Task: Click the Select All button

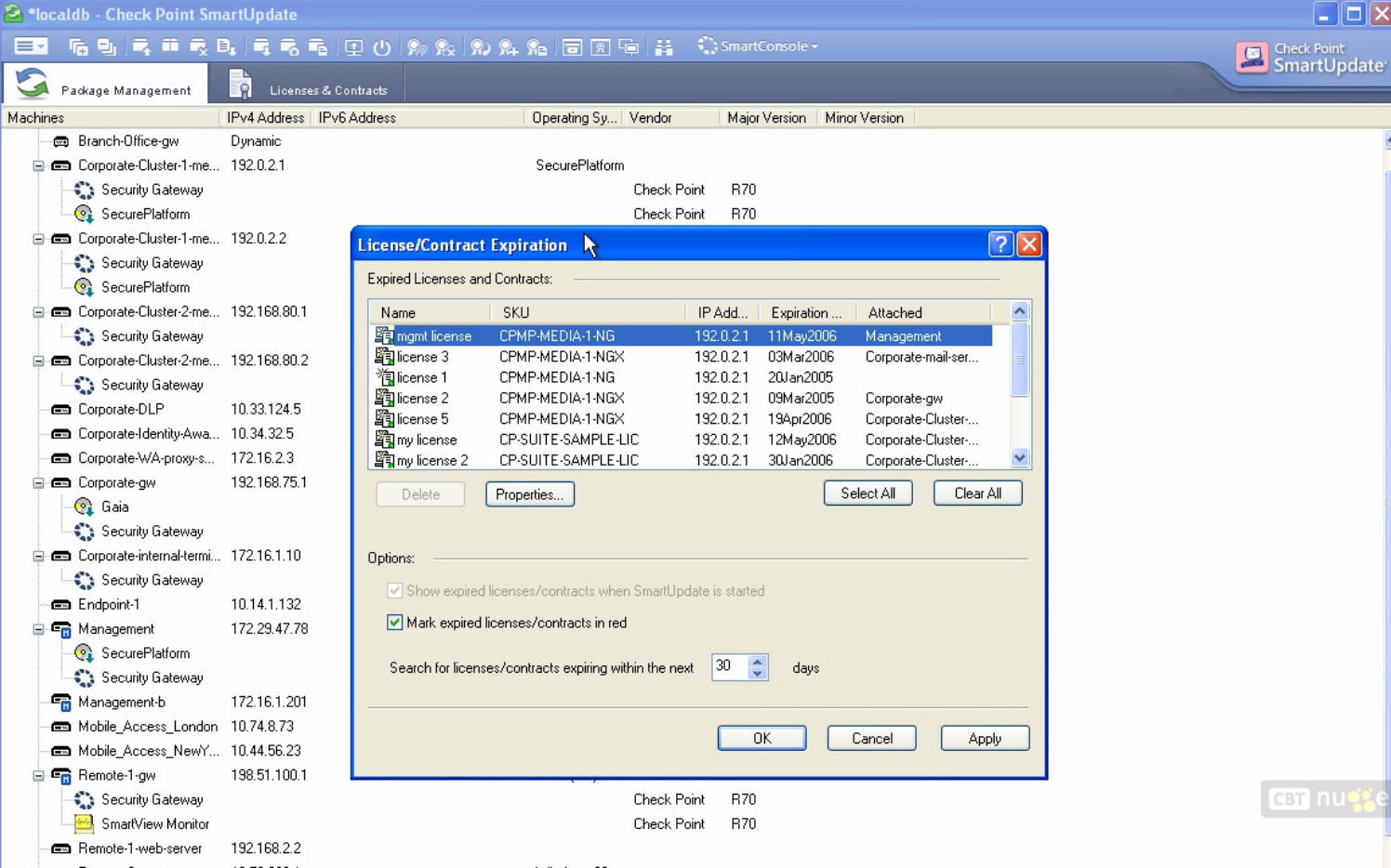Action: point(868,493)
